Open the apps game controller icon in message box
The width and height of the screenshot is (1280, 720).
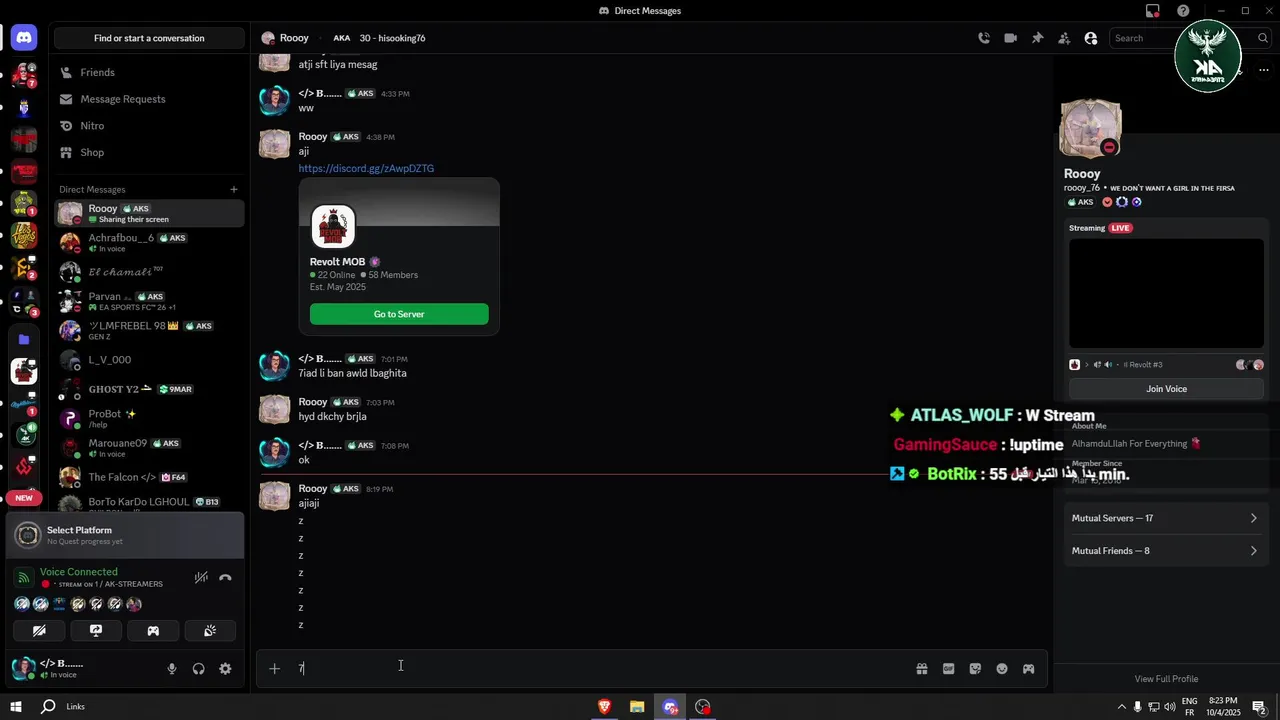(x=1028, y=669)
